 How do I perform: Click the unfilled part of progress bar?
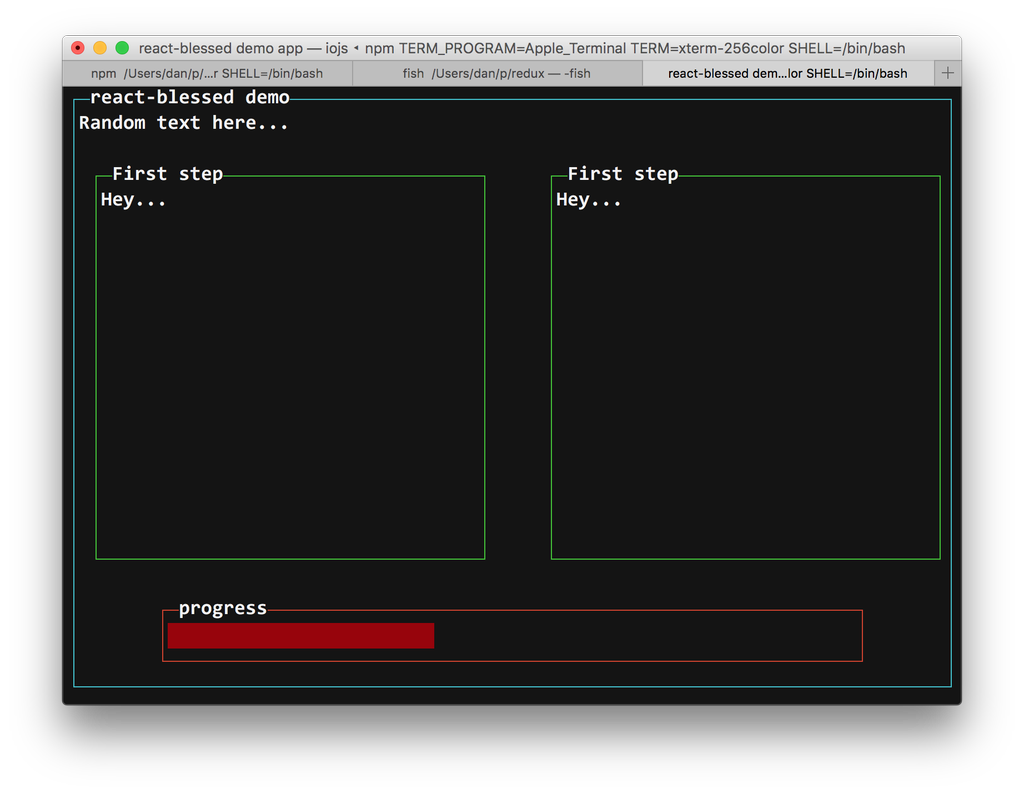[x=645, y=636]
